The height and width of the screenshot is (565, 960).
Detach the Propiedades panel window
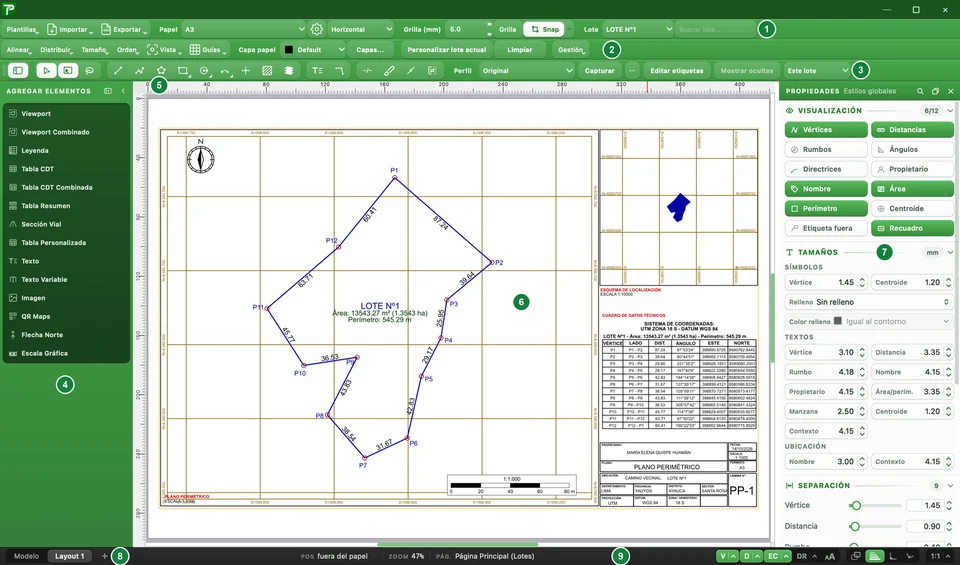tap(935, 91)
